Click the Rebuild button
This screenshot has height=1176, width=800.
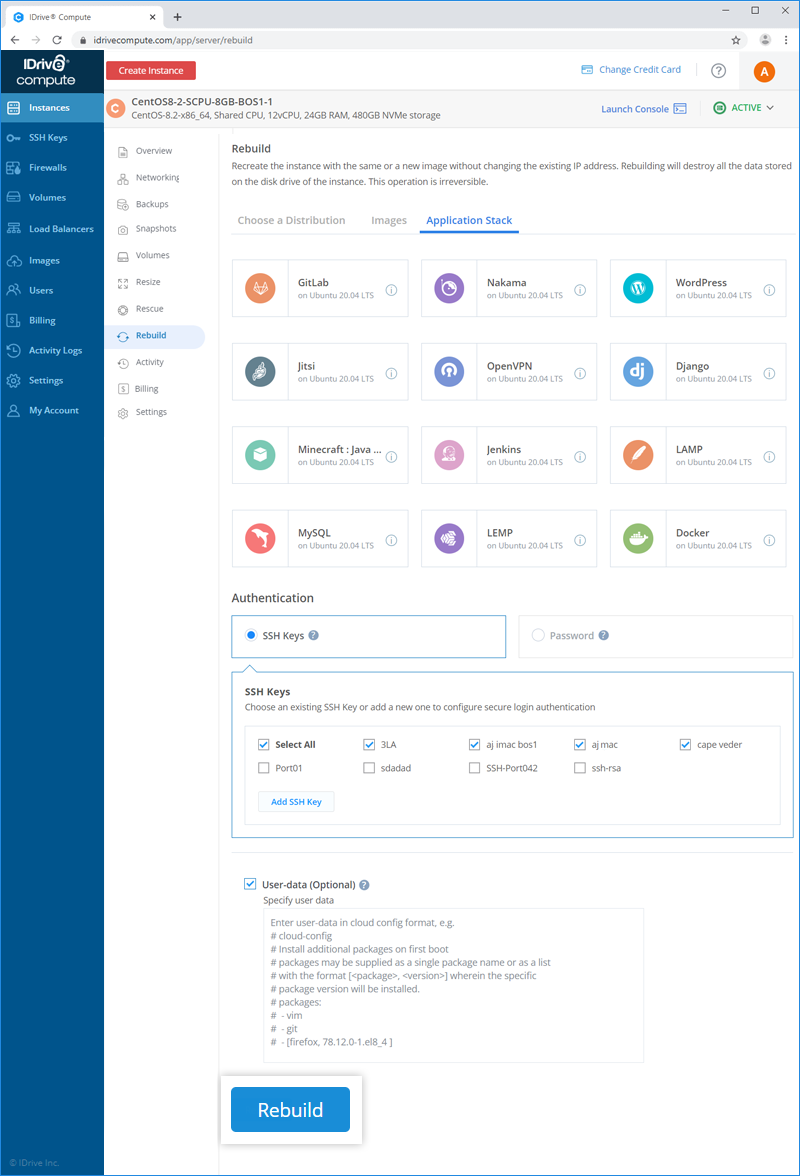point(290,1109)
